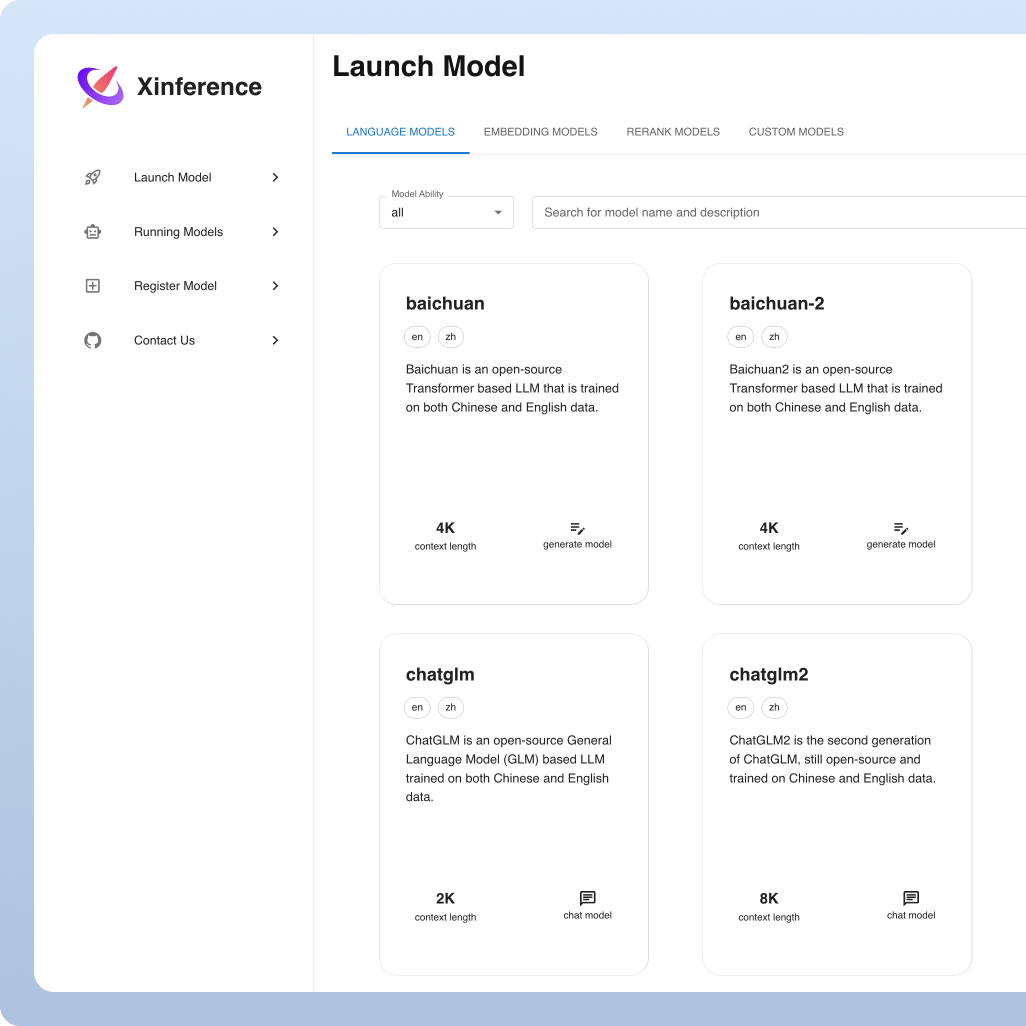Open the Model Ability dropdown

[x=446, y=213]
